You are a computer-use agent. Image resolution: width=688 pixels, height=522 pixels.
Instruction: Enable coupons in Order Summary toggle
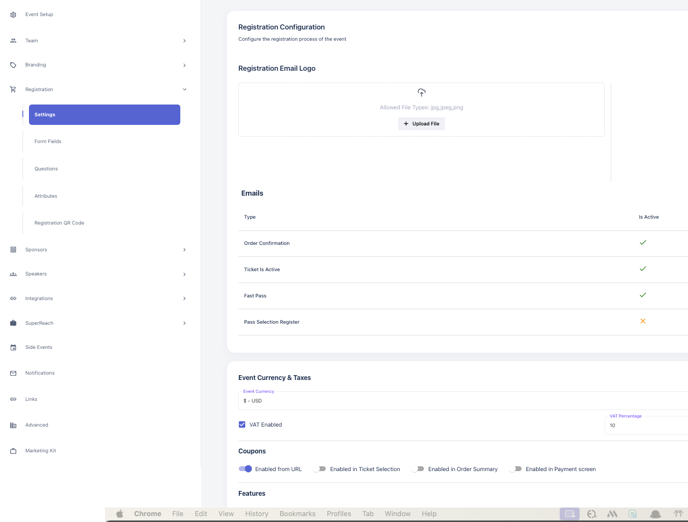coord(418,469)
